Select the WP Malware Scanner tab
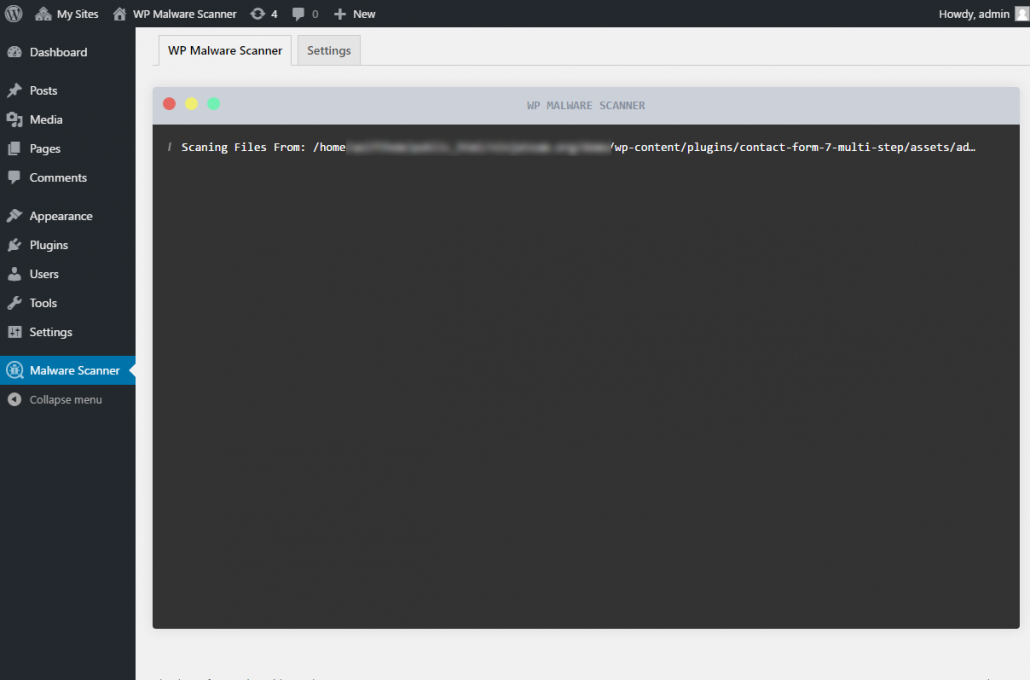The width and height of the screenshot is (1030, 680). (225, 51)
